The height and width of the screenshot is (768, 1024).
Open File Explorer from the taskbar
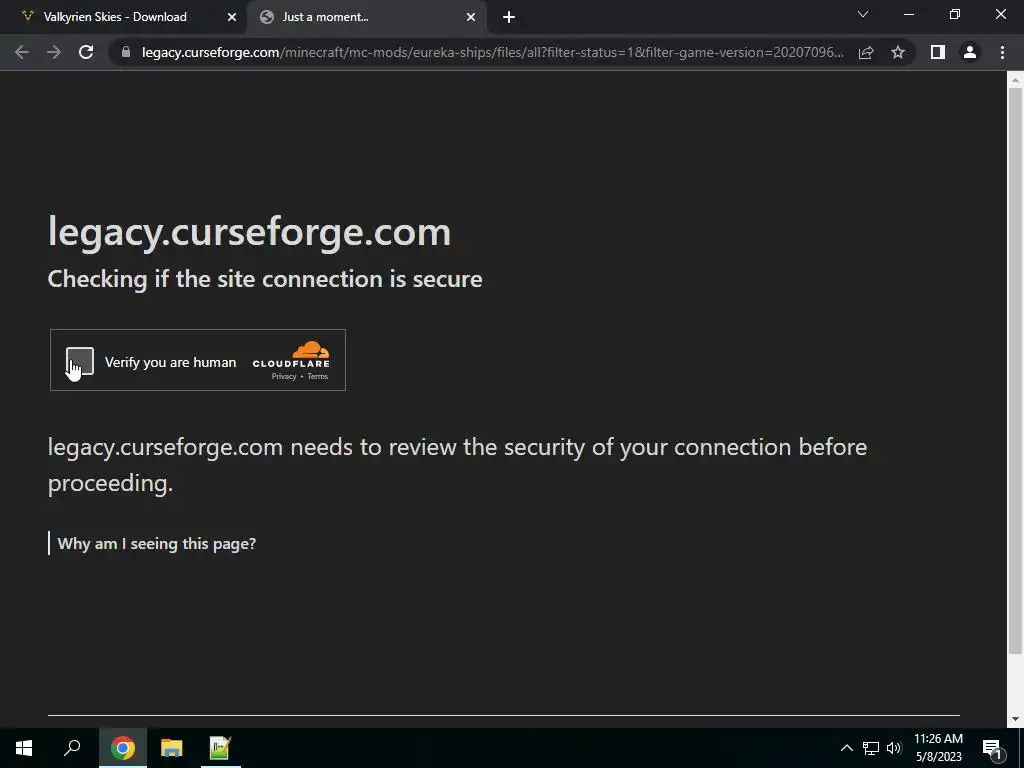[x=171, y=748]
